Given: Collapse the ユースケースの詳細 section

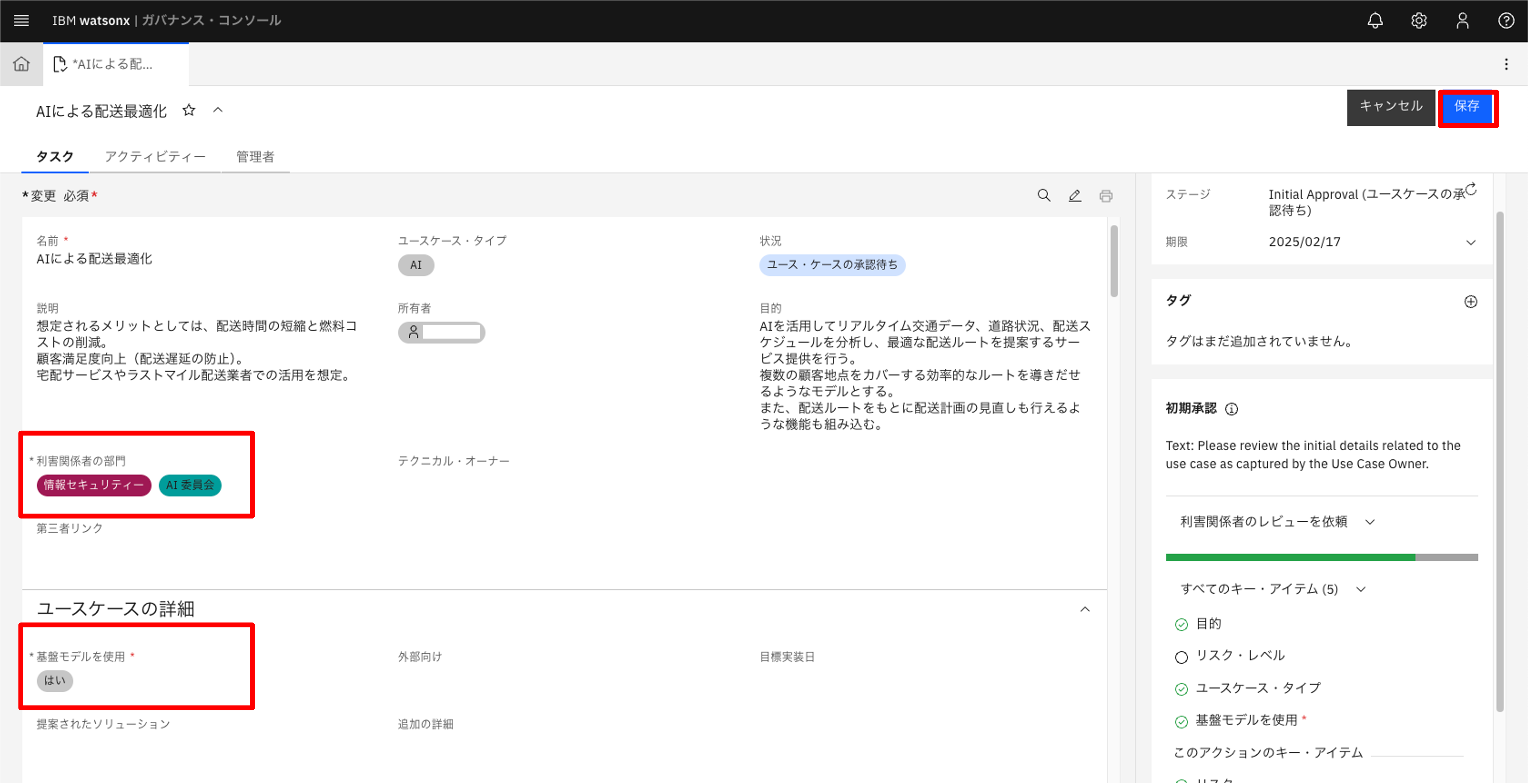Looking at the screenshot, I should pos(1084,609).
